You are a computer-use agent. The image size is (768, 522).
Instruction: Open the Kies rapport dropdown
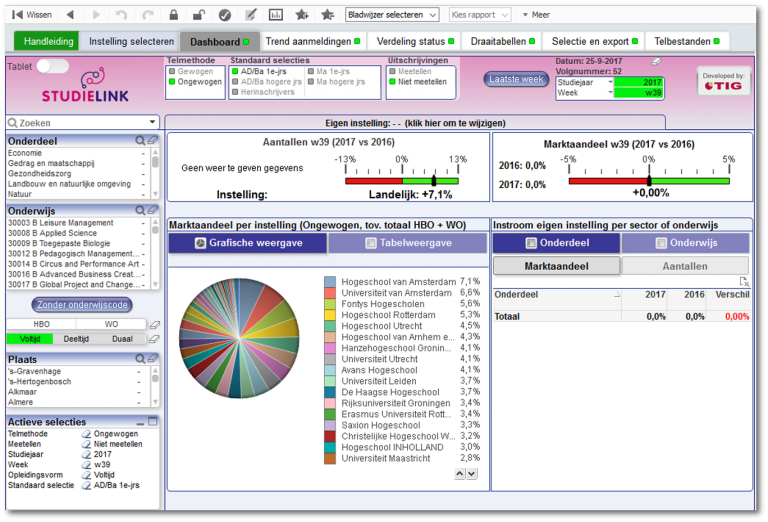(x=480, y=15)
